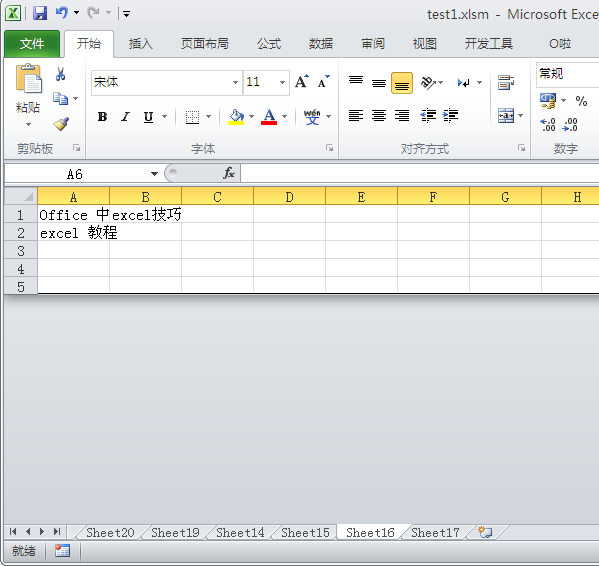Toggle bottom align highlighted button
Image resolution: width=599 pixels, height=566 pixels.
[402, 83]
